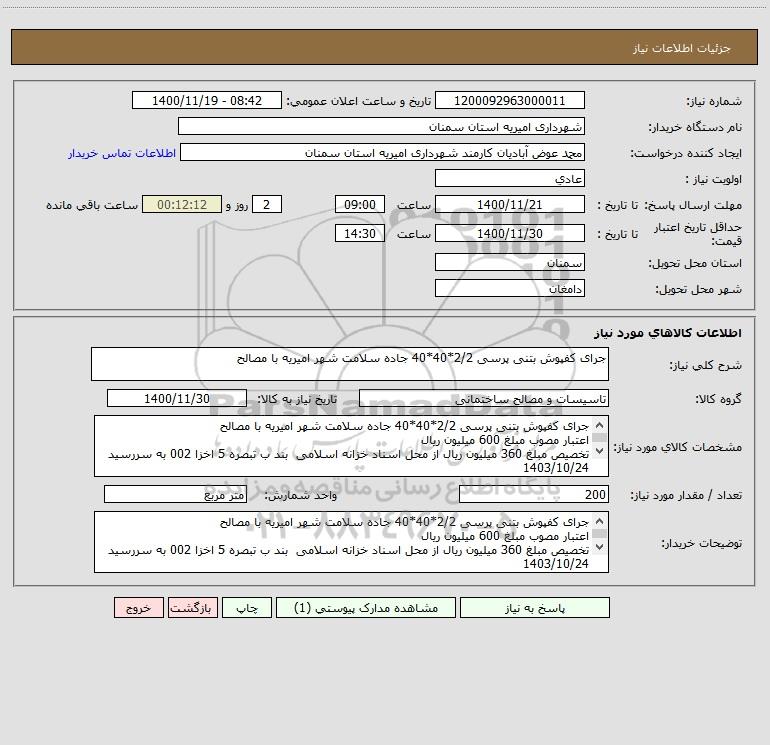The image size is (770, 745).
Task: Click the priority field 'عادی'
Action: 510,178
